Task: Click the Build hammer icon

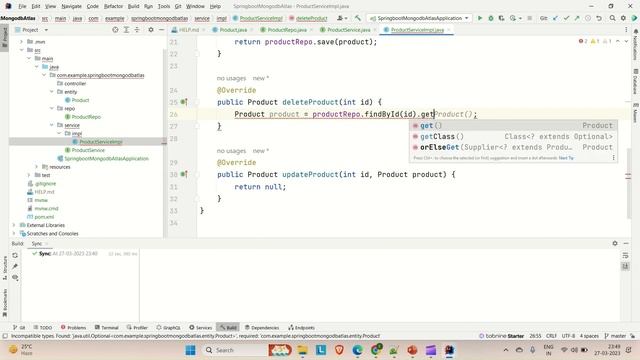Action: click(x=358, y=18)
